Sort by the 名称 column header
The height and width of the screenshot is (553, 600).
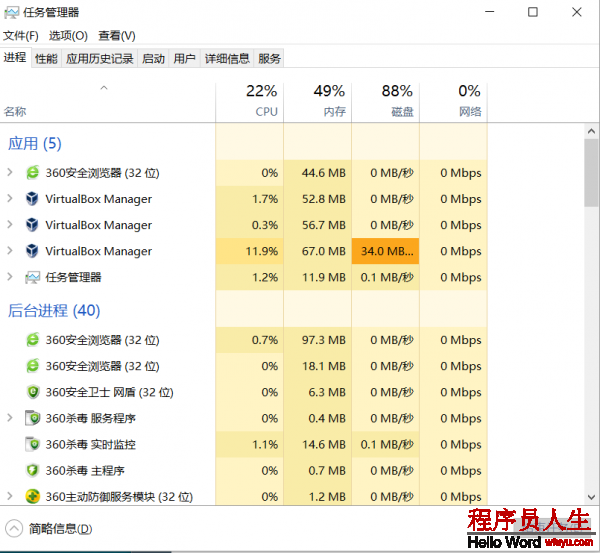108,103
